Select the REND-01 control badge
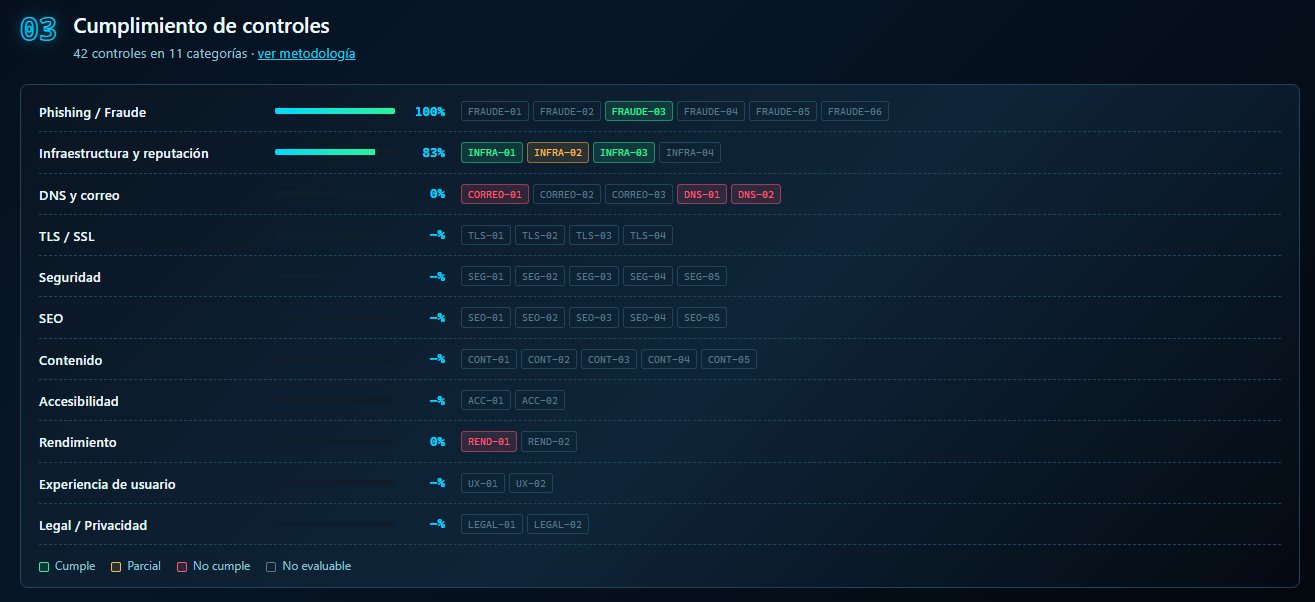This screenshot has height=602, width=1315. coord(489,441)
